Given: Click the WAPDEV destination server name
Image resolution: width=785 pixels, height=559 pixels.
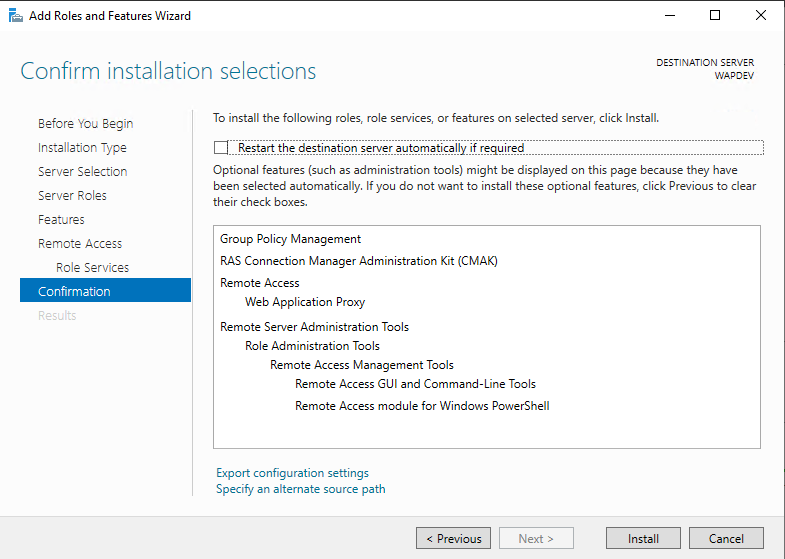Looking at the screenshot, I should (x=734, y=76).
